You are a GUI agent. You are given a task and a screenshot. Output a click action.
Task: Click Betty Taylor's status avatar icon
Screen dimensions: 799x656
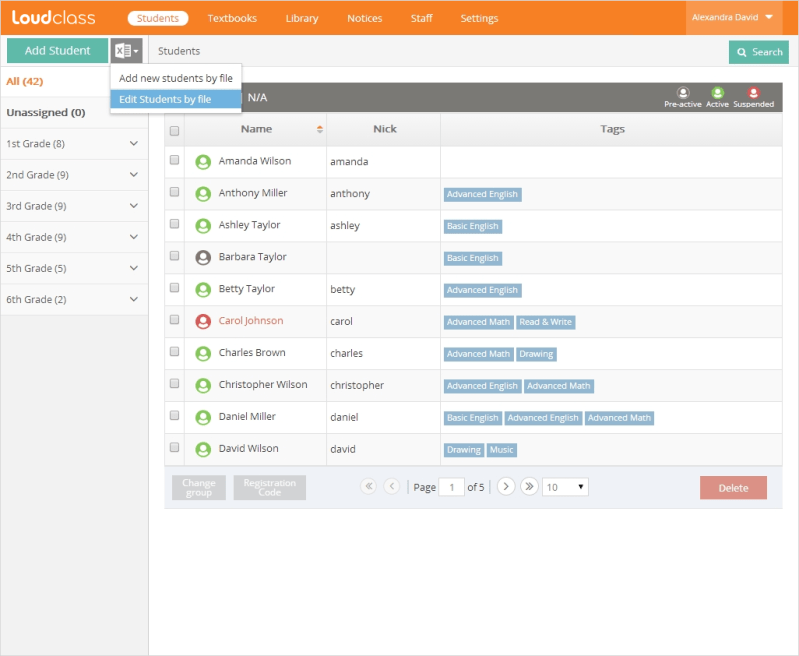point(203,290)
